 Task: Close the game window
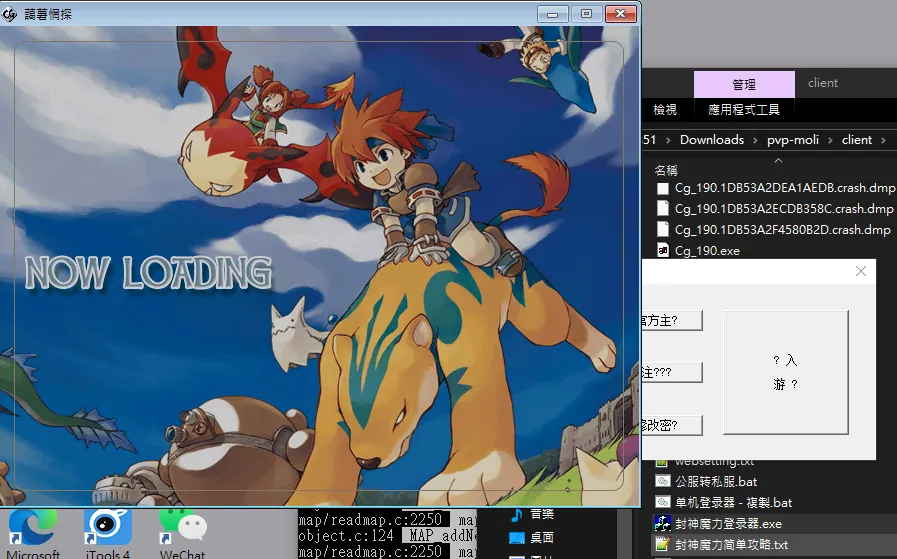point(621,14)
